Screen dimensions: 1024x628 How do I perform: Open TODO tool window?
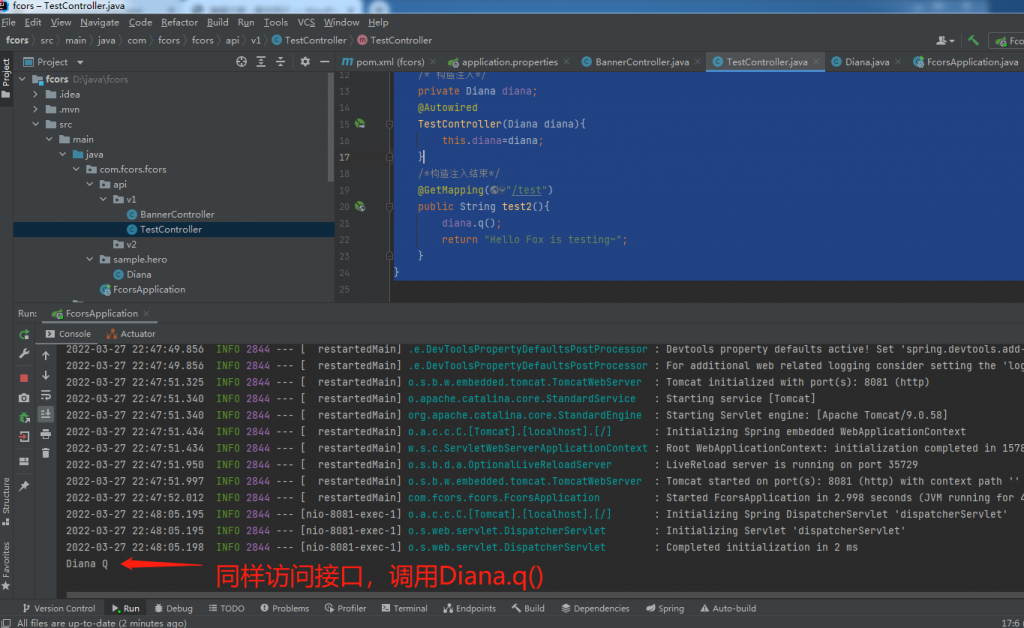tap(227, 608)
